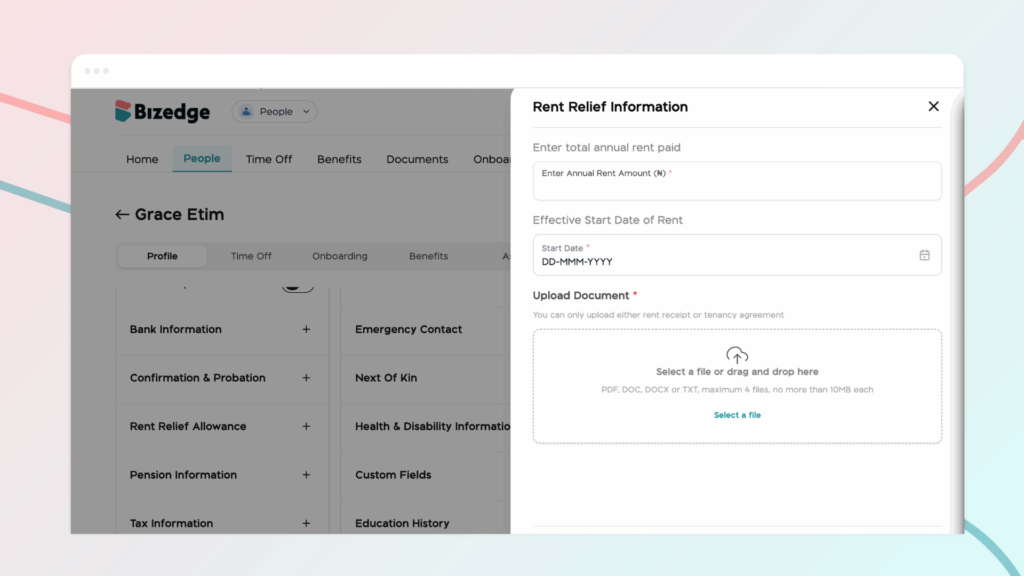The image size is (1024, 576).
Task: Open the Start Date calendar picker icon
Action: click(x=924, y=255)
